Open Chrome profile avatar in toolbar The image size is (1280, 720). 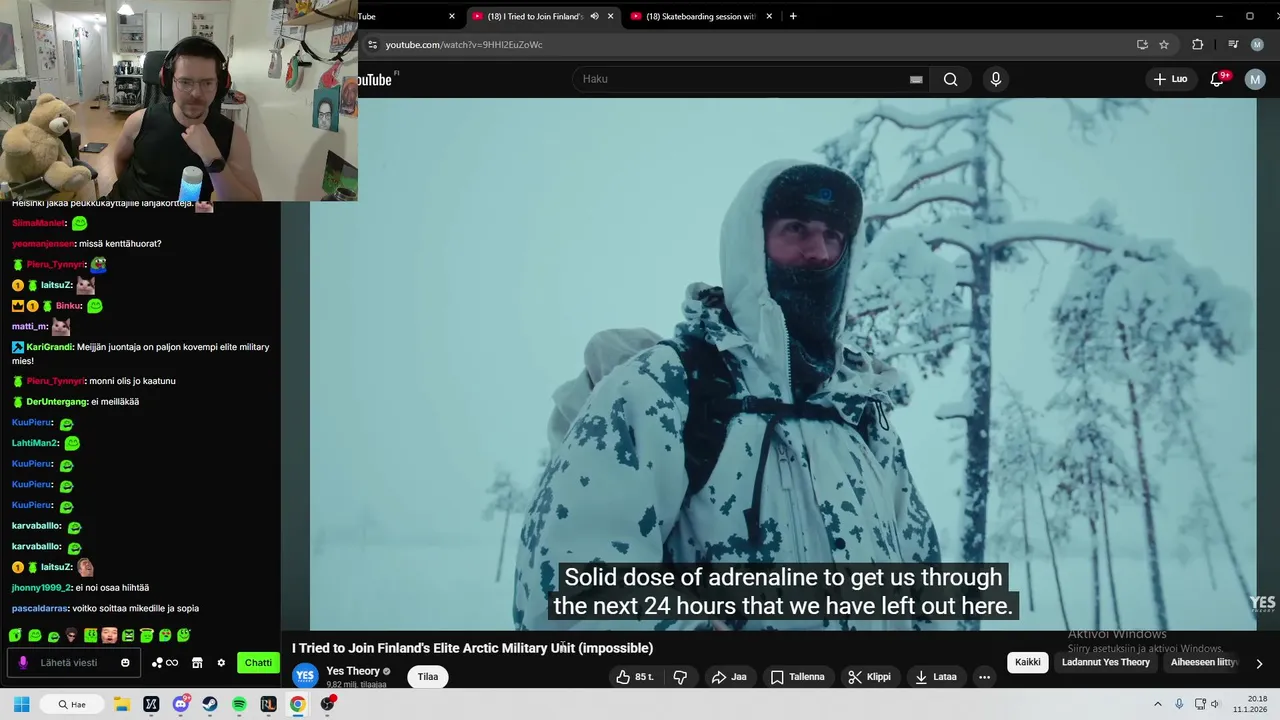1257,44
